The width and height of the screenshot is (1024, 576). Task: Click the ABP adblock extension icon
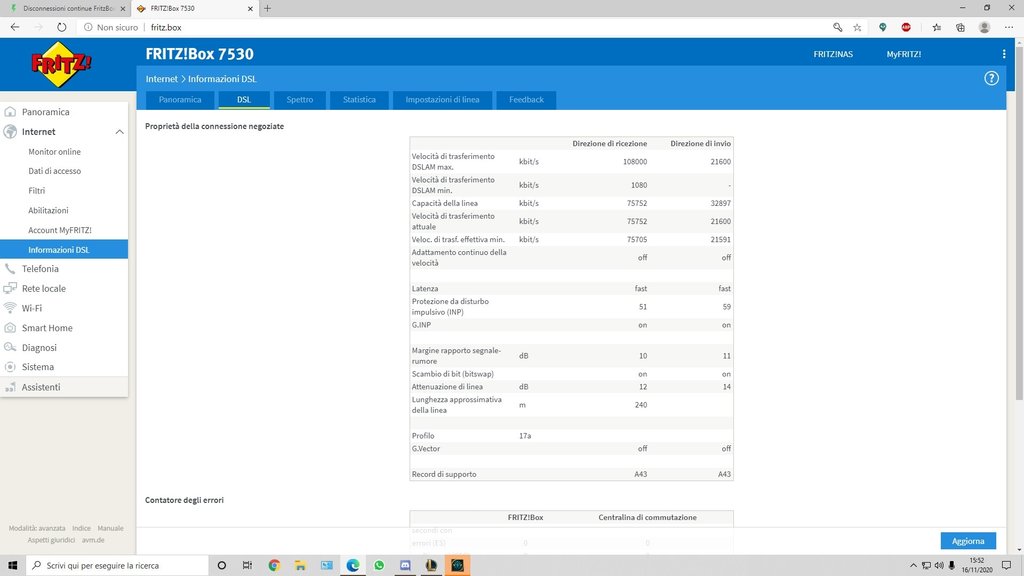(906, 27)
